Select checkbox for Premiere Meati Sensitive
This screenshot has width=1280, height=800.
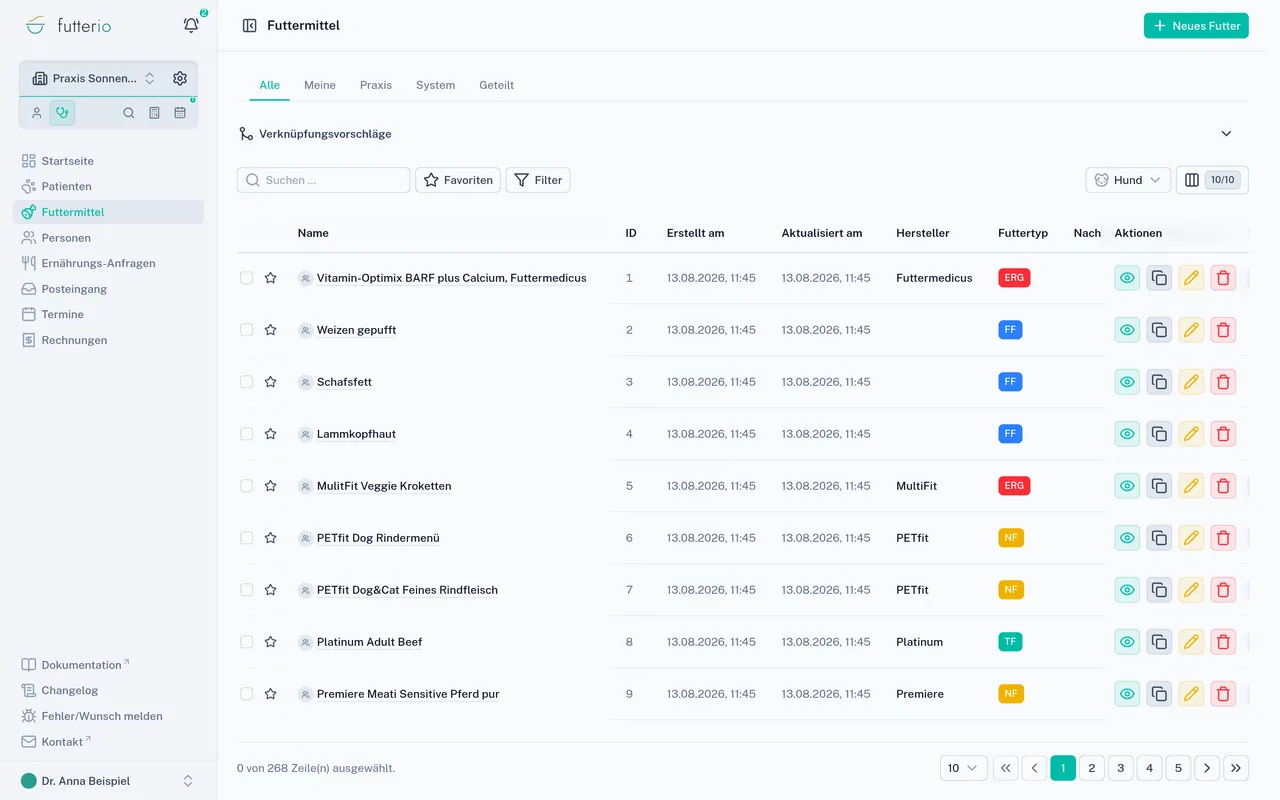[x=246, y=694]
